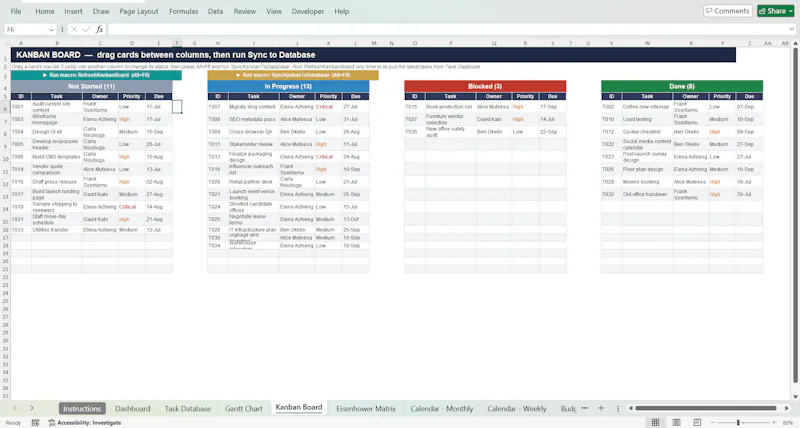Click next sheet tab arrow
This screenshot has height=428, width=800.
click(x=32, y=408)
